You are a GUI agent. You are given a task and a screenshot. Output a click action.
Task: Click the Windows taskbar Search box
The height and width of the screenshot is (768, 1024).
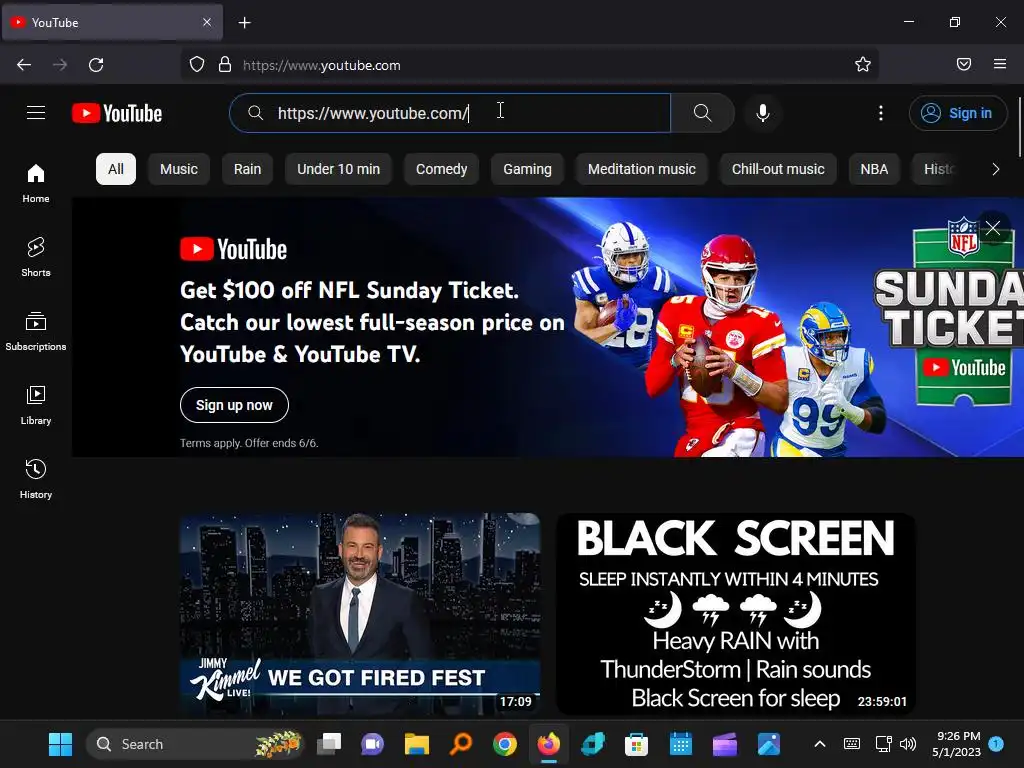(195, 744)
